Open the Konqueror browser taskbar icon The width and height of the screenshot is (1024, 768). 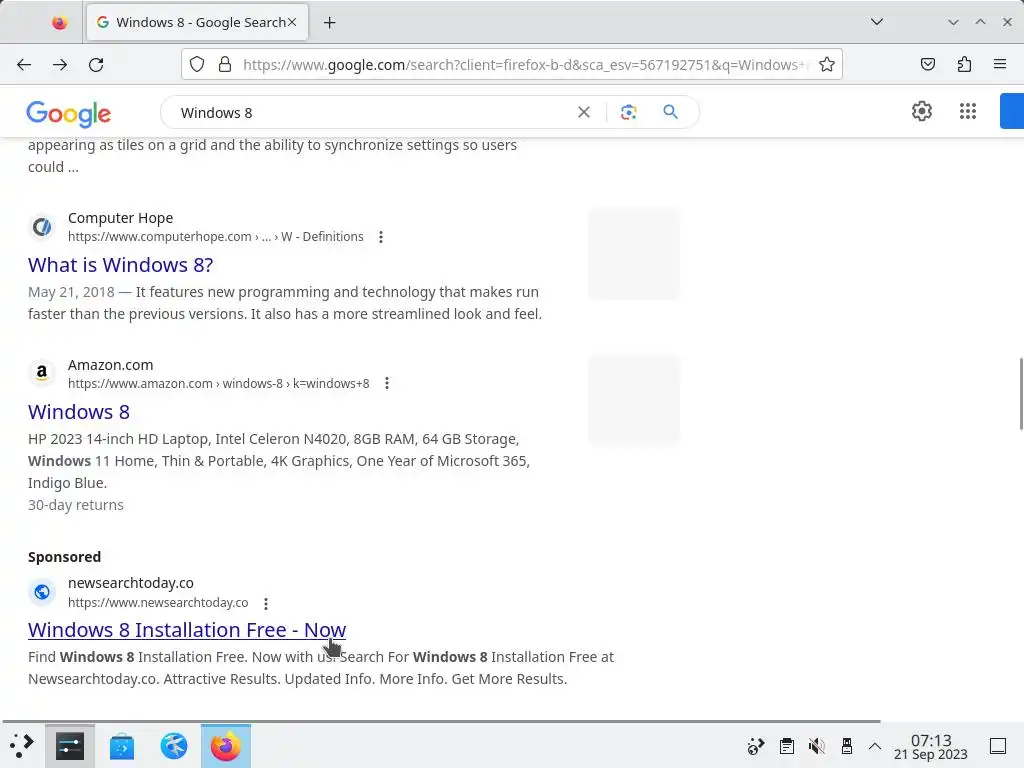(174, 746)
